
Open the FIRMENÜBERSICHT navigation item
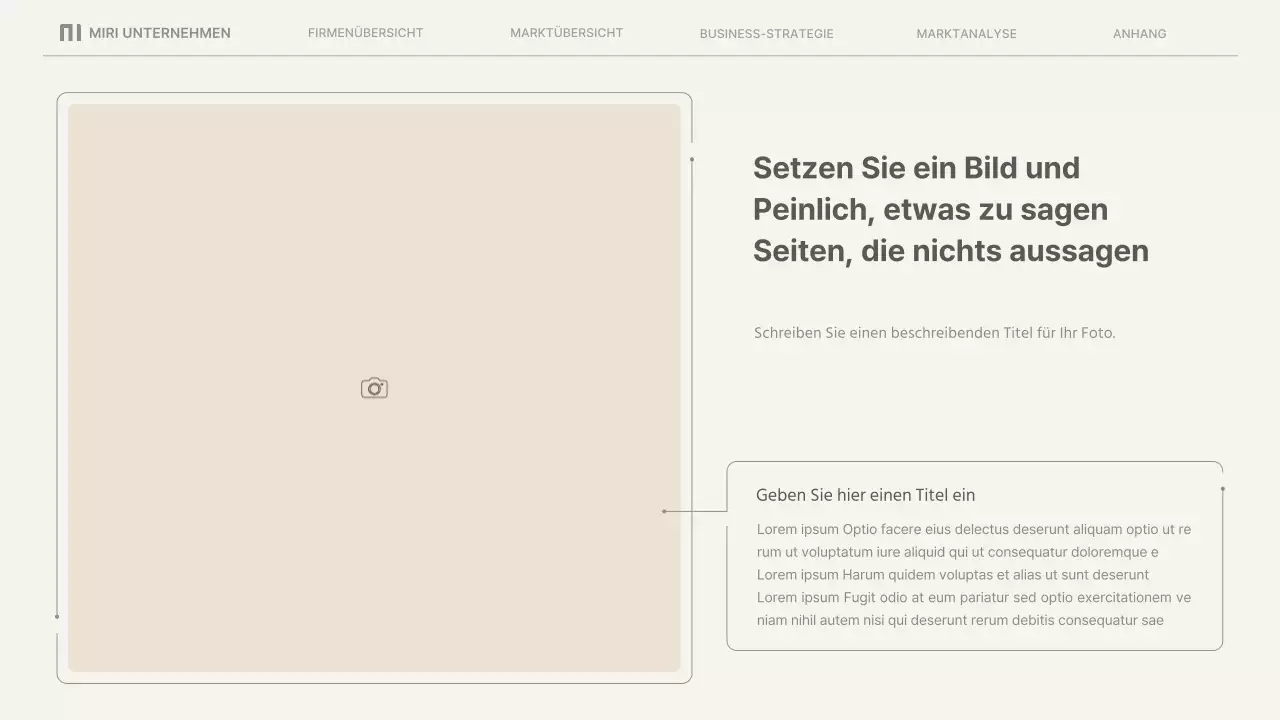[365, 33]
